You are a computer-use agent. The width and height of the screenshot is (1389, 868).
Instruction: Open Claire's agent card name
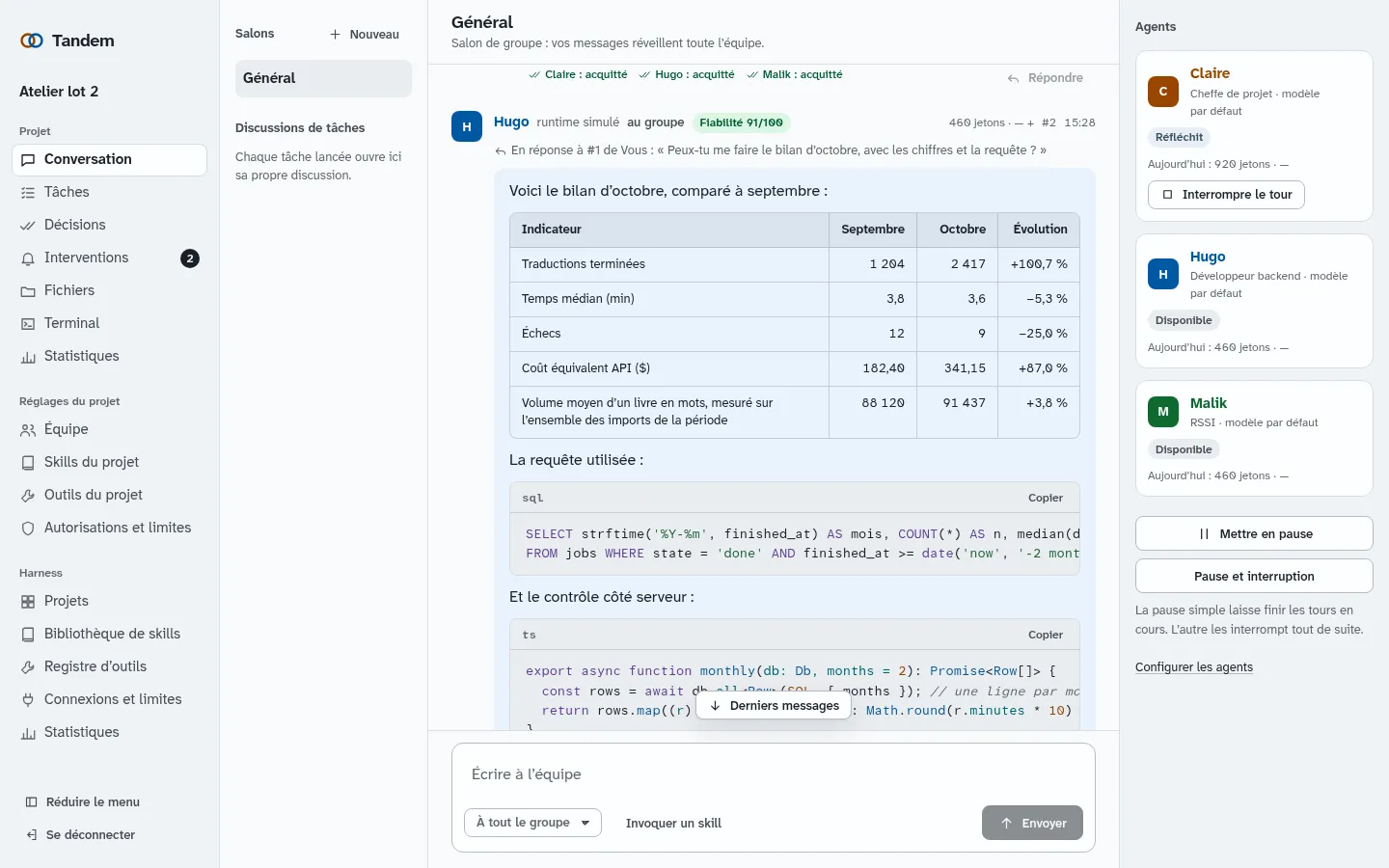pos(1210,74)
